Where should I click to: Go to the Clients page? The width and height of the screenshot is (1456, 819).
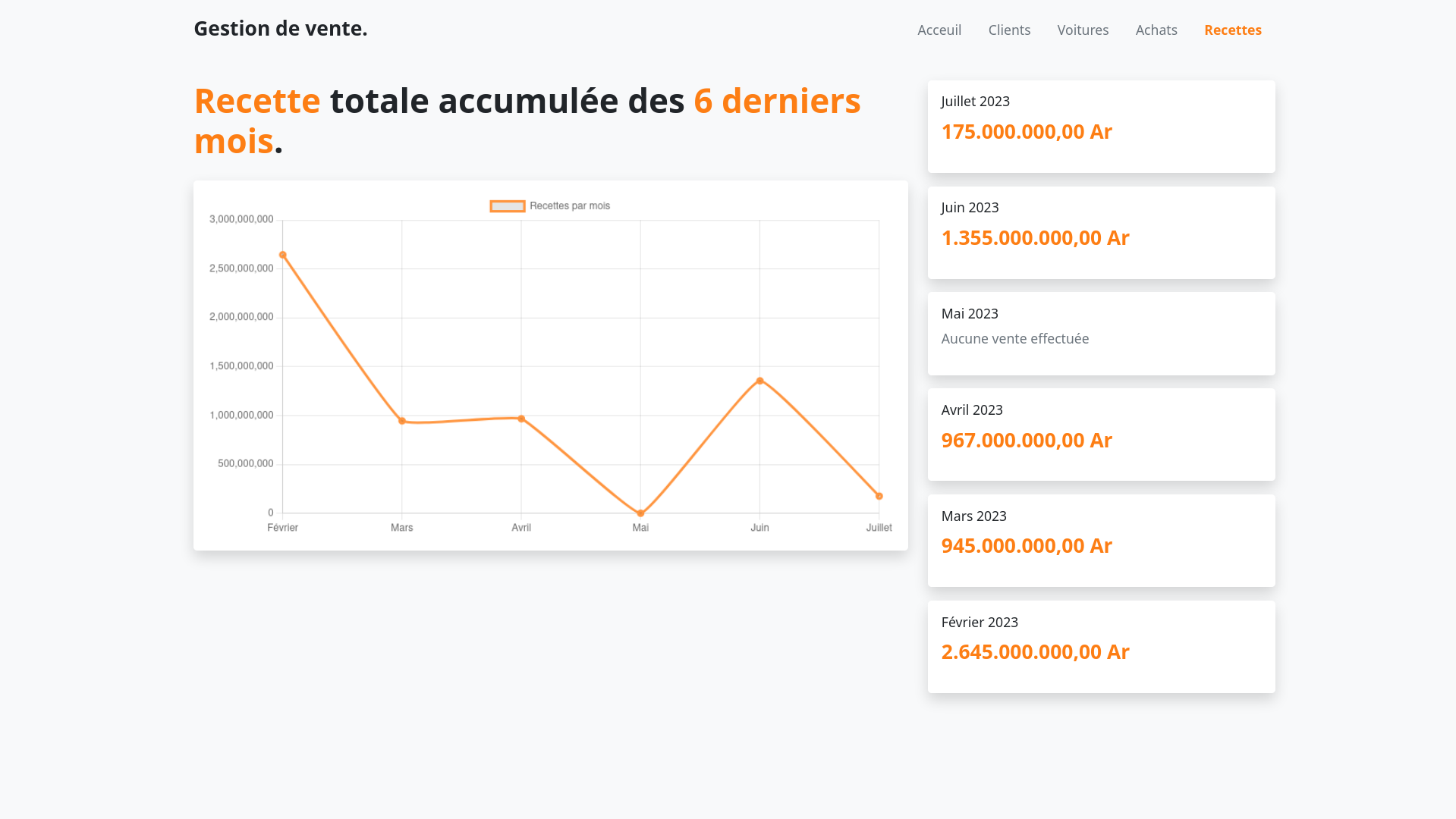[1008, 30]
